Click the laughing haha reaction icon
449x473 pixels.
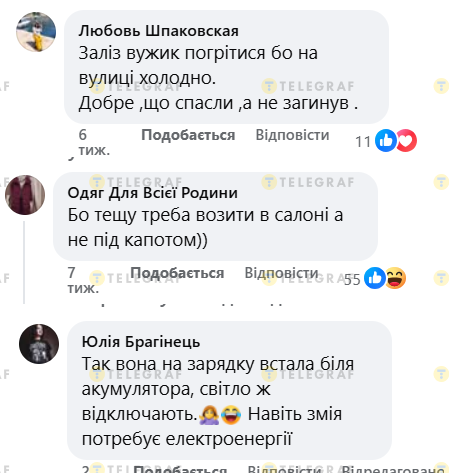(x=396, y=278)
